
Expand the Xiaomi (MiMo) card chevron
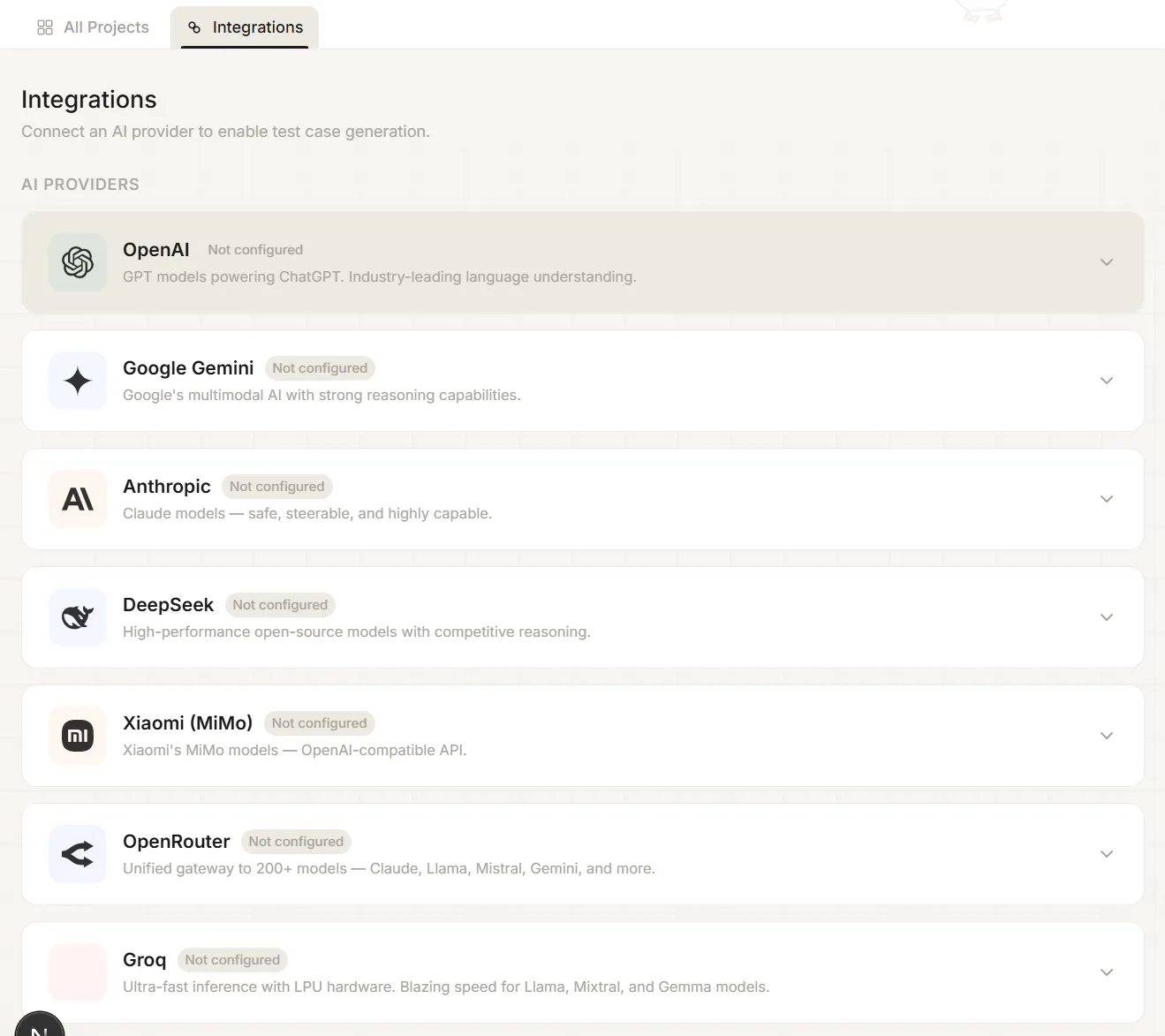[1107, 736]
